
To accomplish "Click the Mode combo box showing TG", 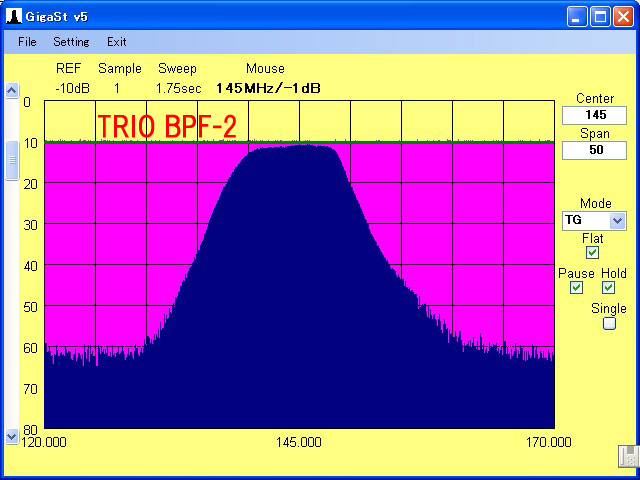I will tap(594, 221).
